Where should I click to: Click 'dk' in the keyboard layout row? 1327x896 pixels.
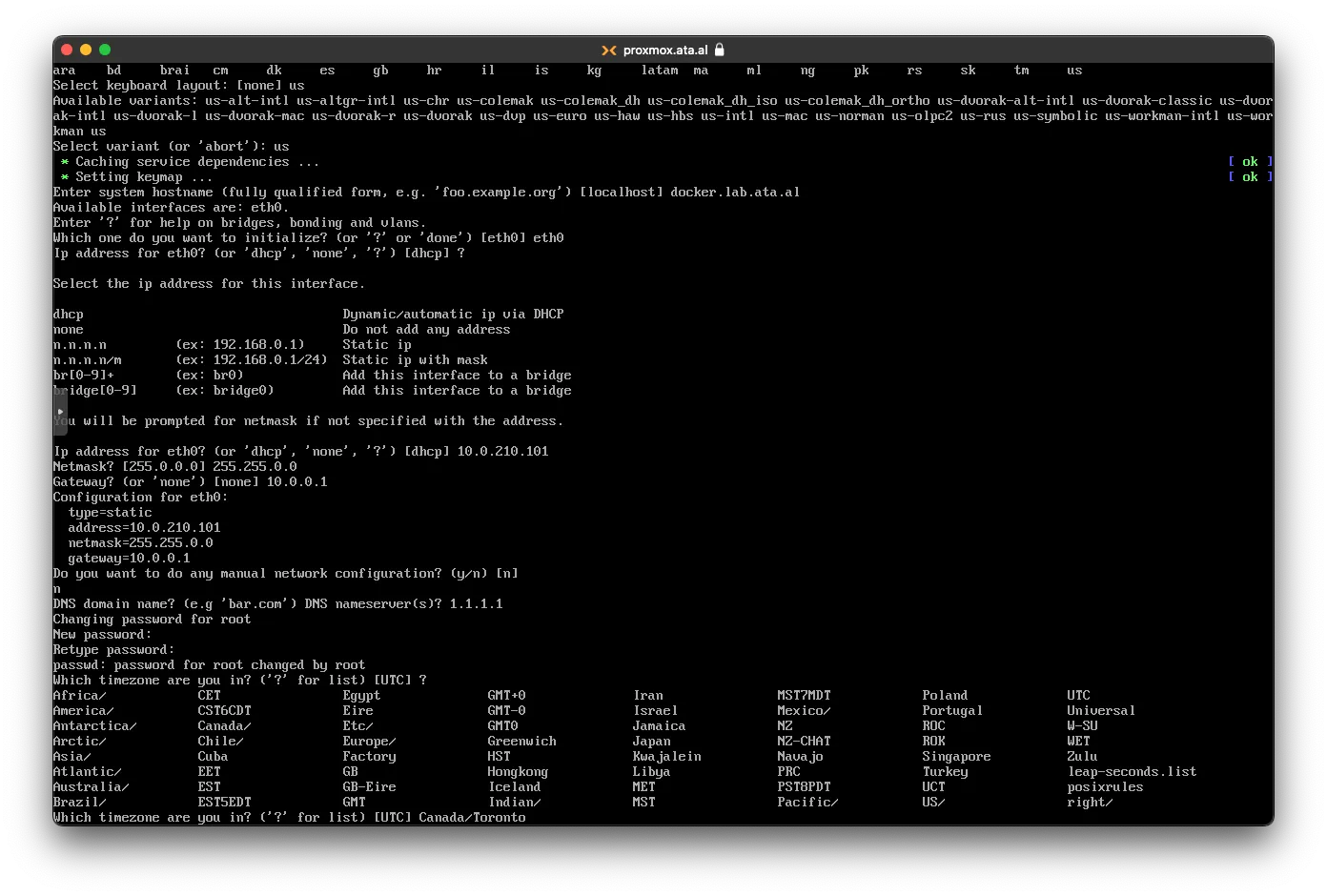click(275, 71)
